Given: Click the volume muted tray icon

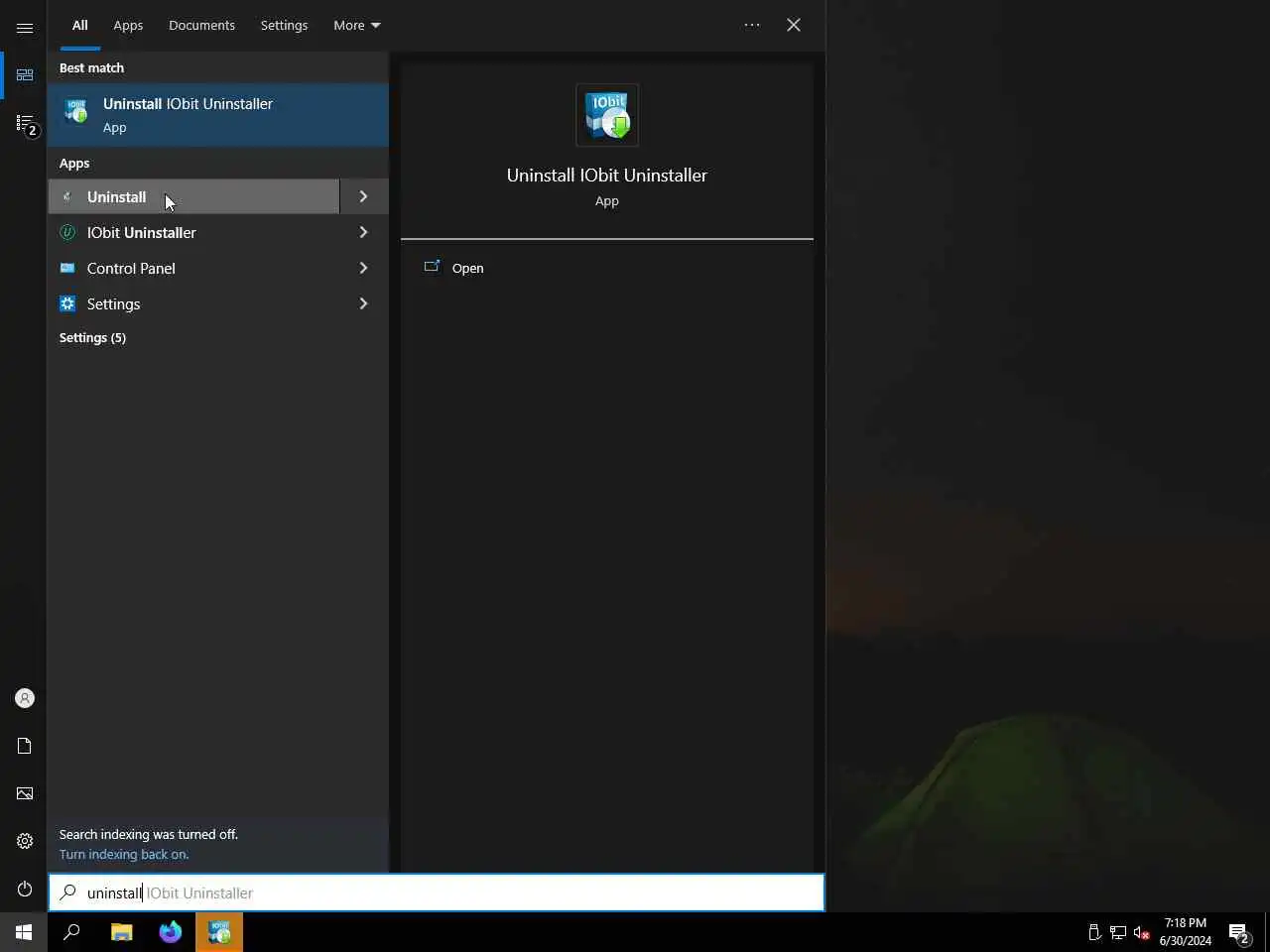Looking at the screenshot, I should (1141, 932).
